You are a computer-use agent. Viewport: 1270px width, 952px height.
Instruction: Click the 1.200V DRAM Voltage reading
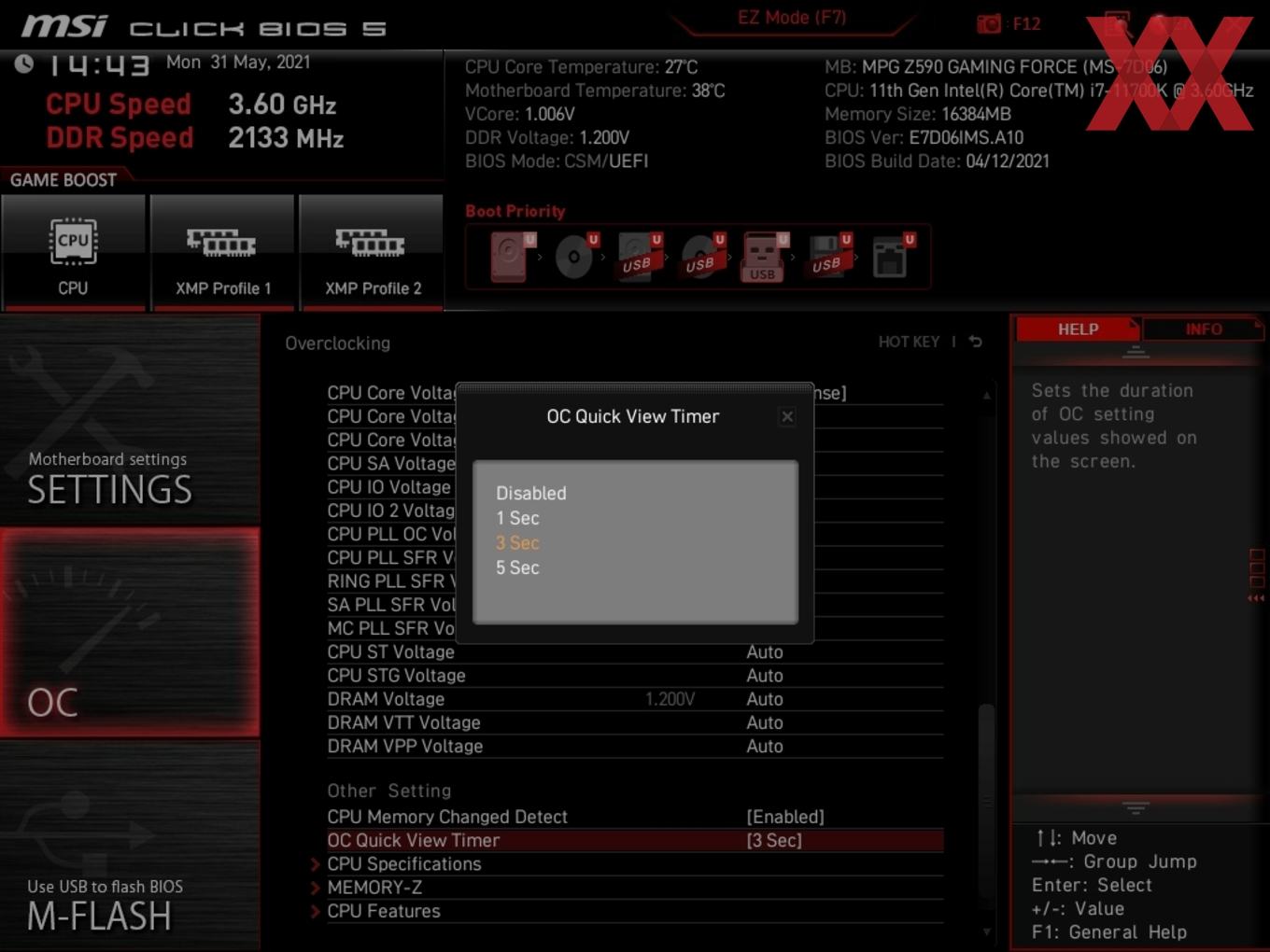pos(670,699)
